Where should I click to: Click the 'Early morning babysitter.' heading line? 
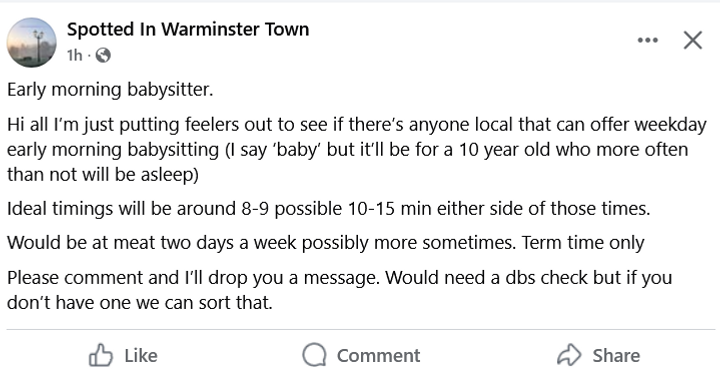pyautogui.click(x=110, y=89)
